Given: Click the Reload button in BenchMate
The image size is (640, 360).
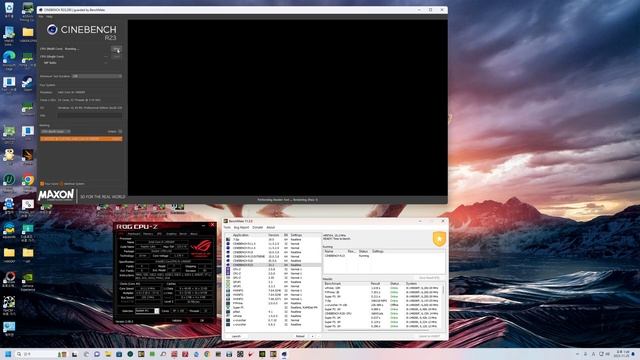Looking at the screenshot, I should [x=300, y=336].
